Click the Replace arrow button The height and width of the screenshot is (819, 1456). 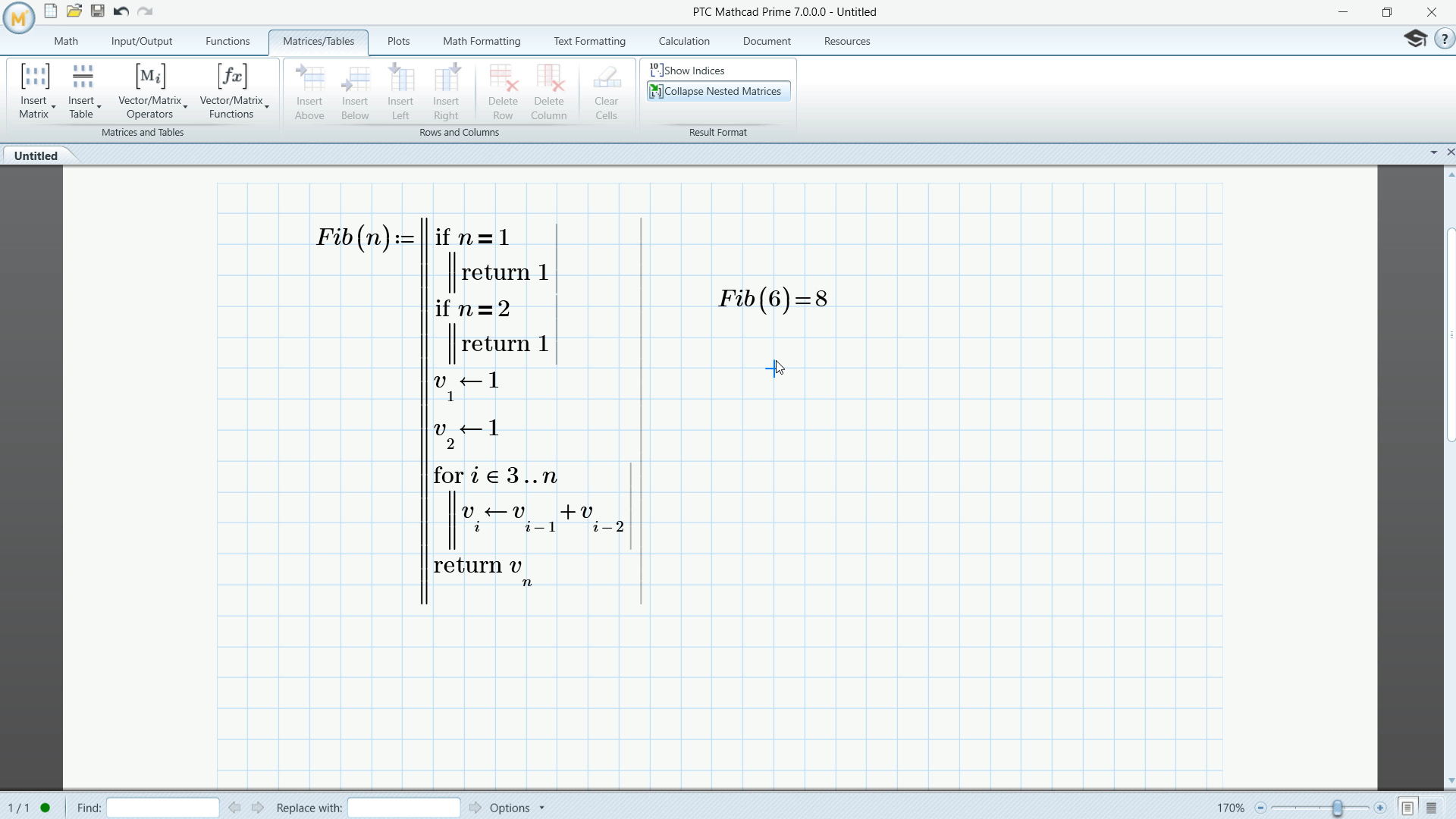point(475,808)
